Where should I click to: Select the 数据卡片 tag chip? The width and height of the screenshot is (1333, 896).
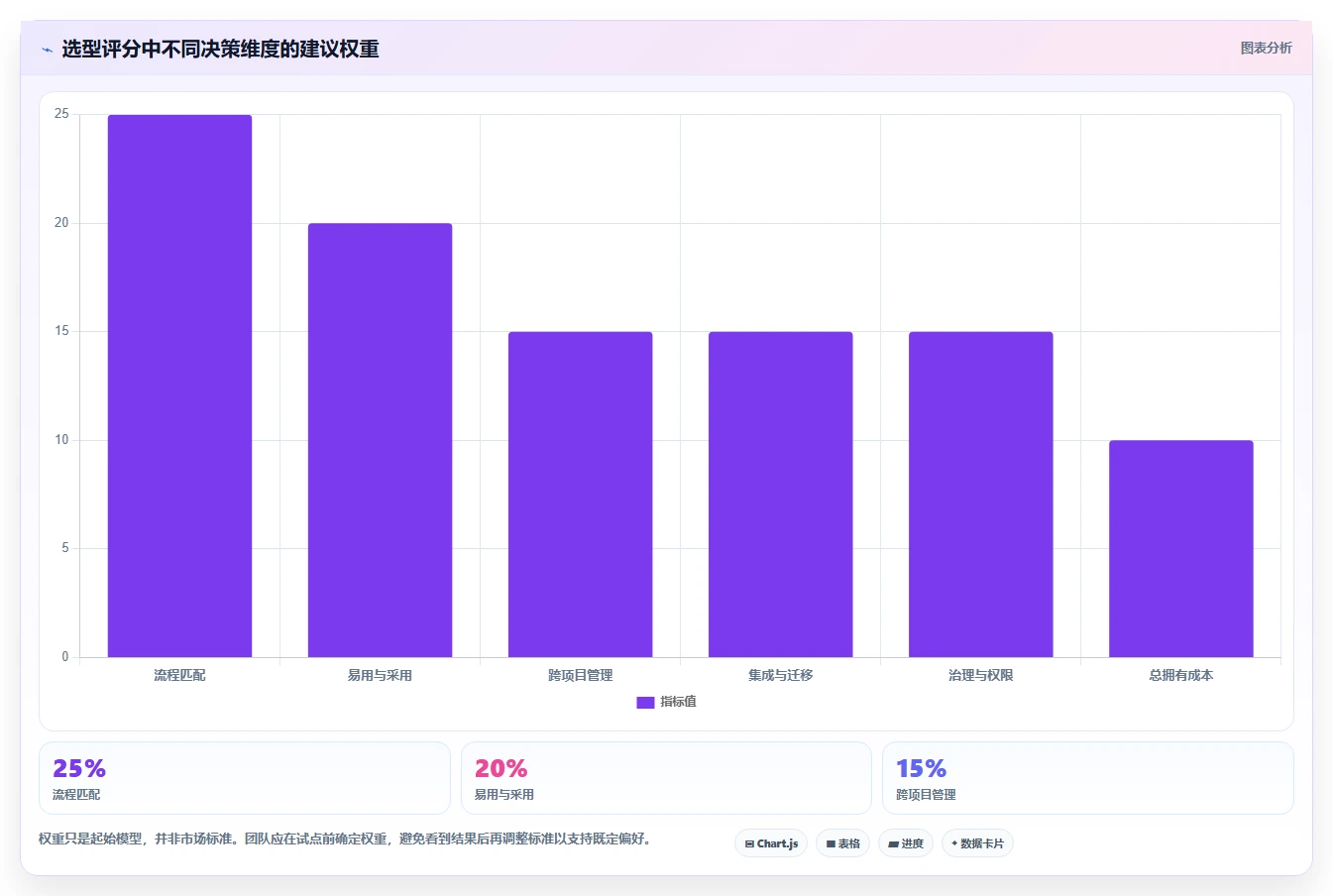977,843
